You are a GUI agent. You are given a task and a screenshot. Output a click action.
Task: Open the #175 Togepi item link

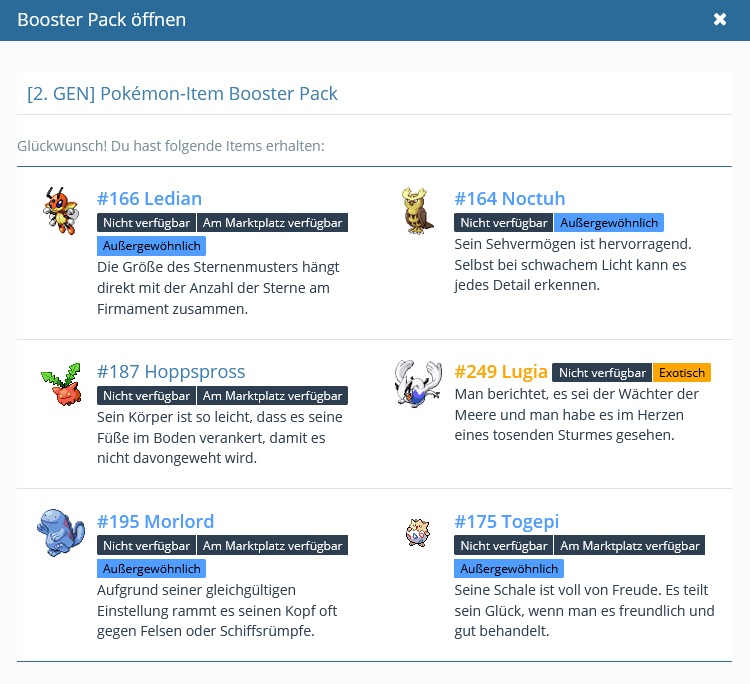(506, 521)
